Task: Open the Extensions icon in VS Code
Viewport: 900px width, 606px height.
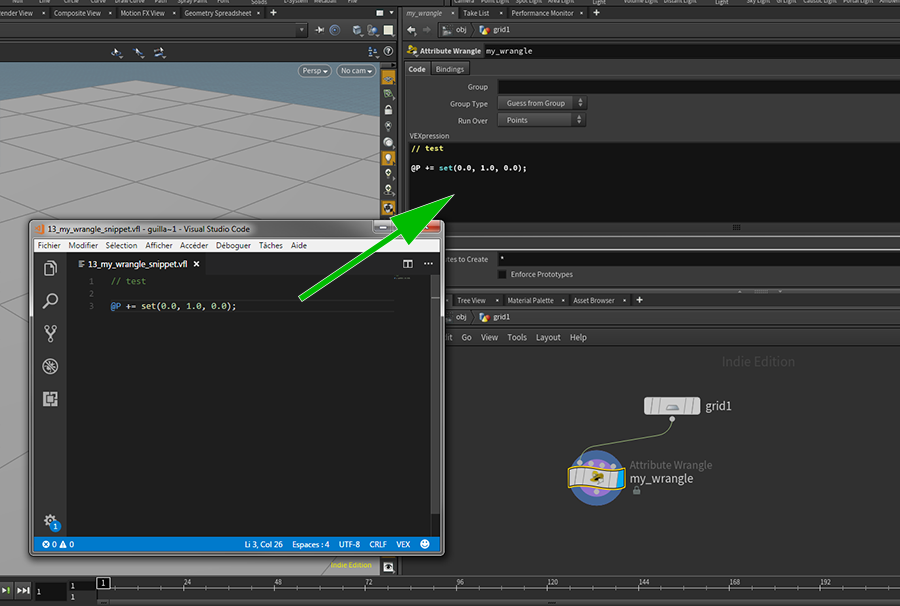Action: 50,399
